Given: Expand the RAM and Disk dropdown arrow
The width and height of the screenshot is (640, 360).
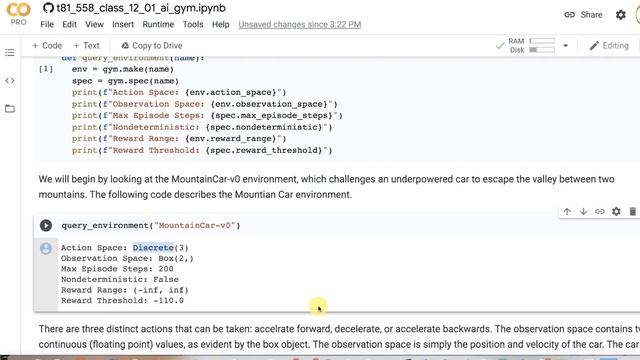Looking at the screenshot, I should coord(565,46).
